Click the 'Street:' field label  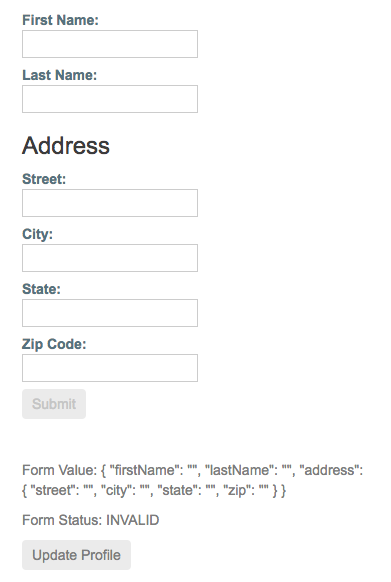click(x=44, y=179)
